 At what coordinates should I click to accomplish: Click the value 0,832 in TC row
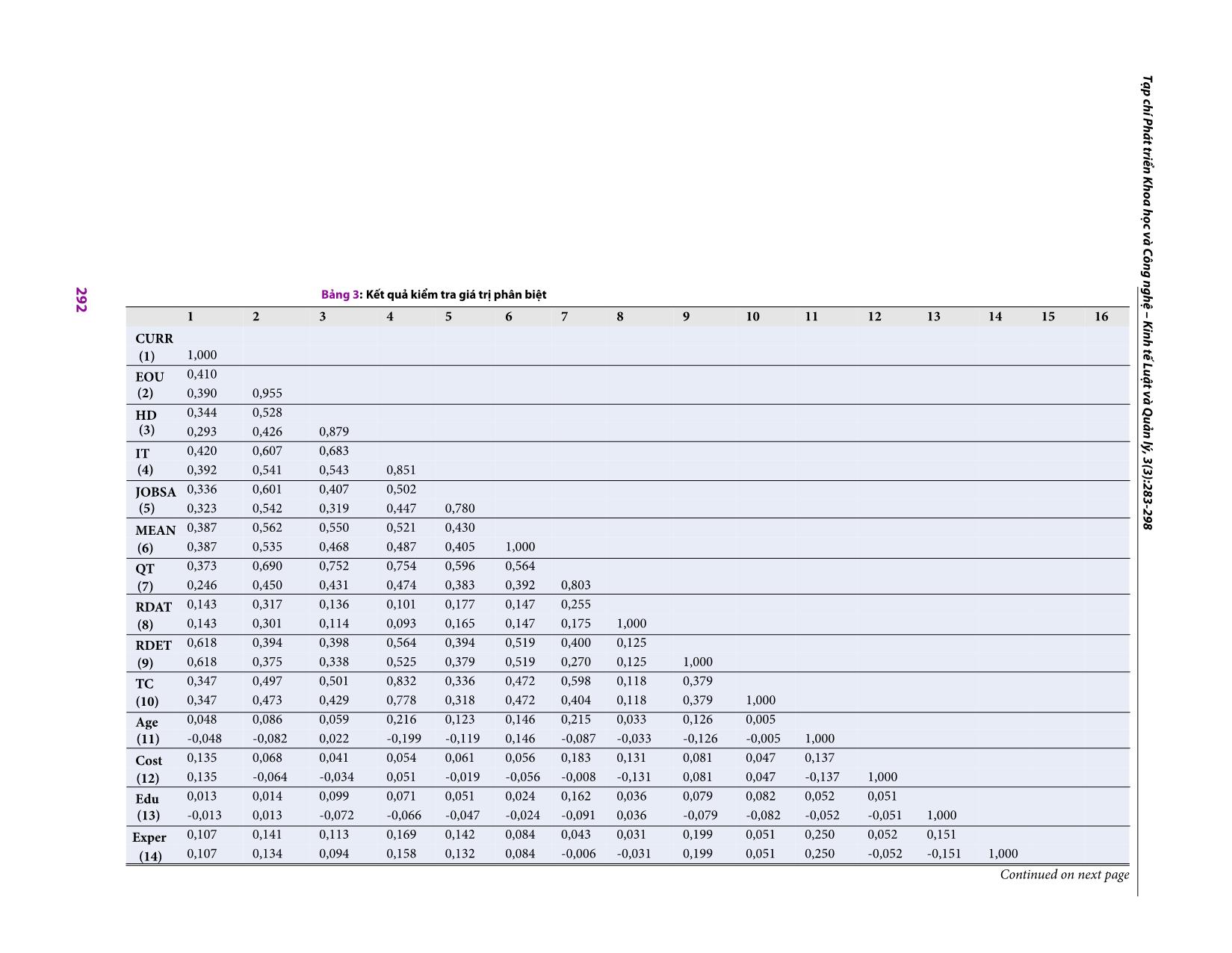[401, 681]
